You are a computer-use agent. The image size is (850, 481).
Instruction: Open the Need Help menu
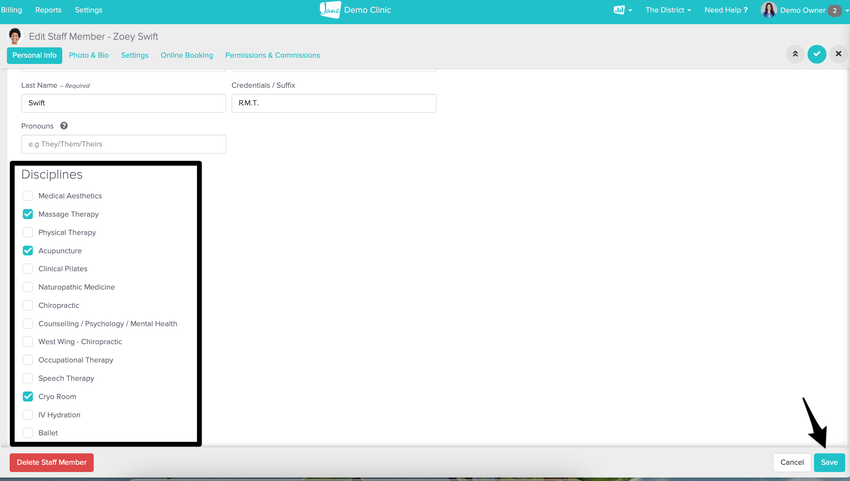725,10
